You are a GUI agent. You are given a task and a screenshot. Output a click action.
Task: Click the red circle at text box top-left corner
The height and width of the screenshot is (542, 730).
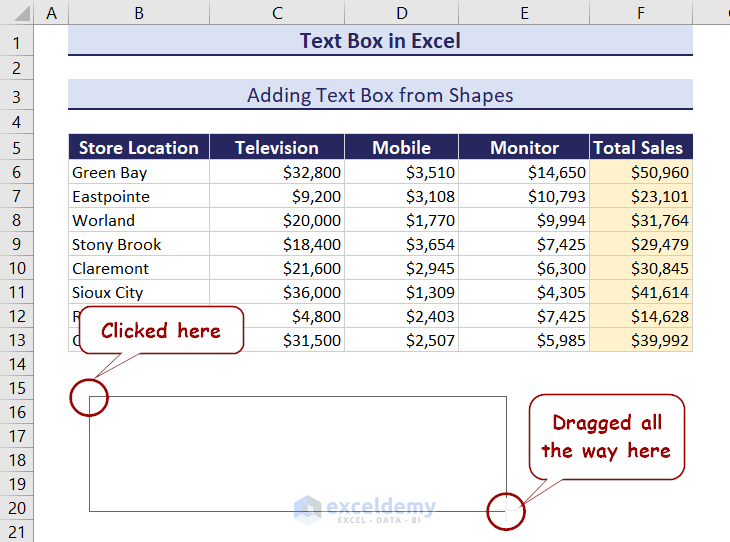tap(89, 397)
